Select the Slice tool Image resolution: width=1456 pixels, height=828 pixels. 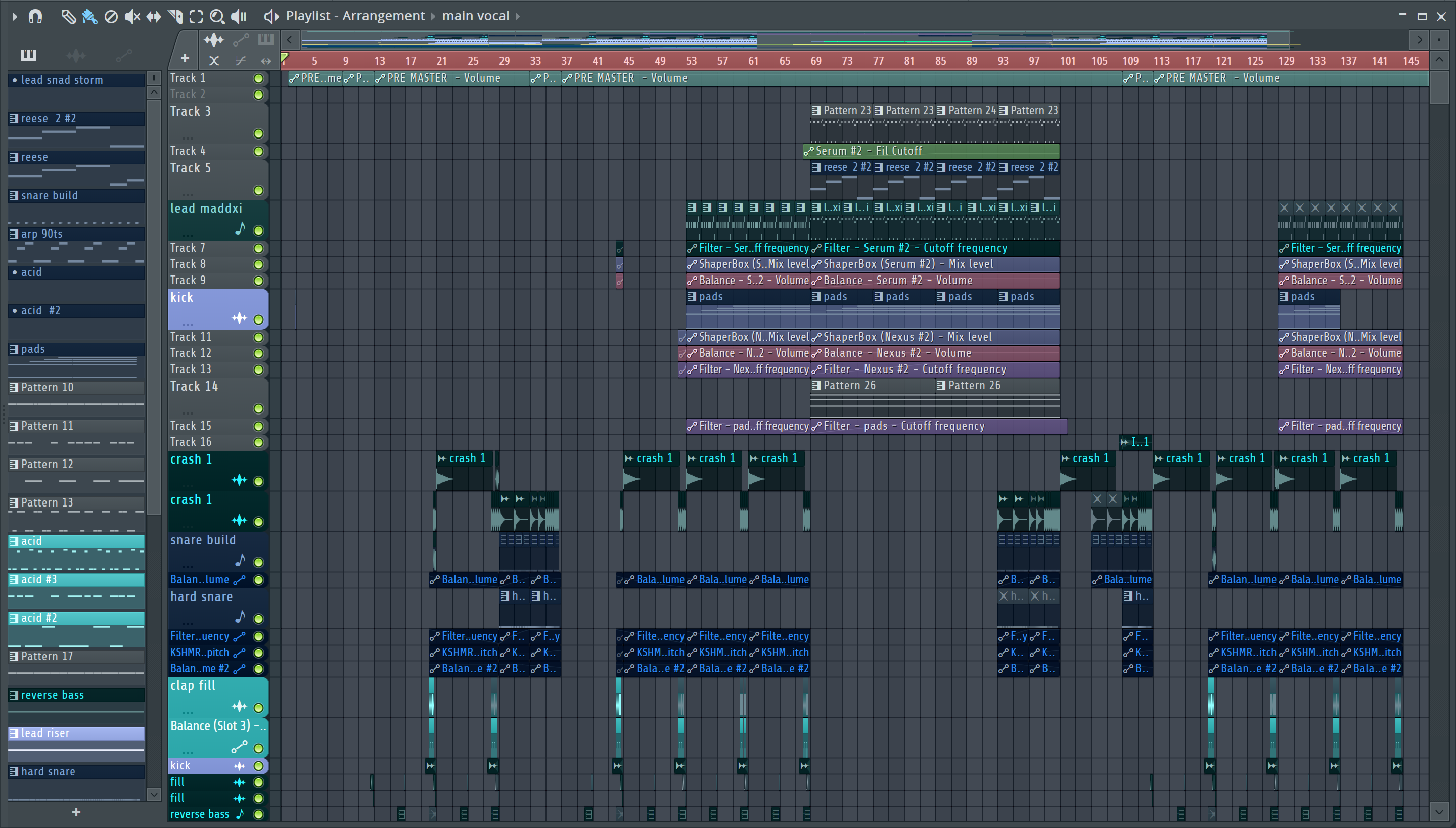pos(175,17)
